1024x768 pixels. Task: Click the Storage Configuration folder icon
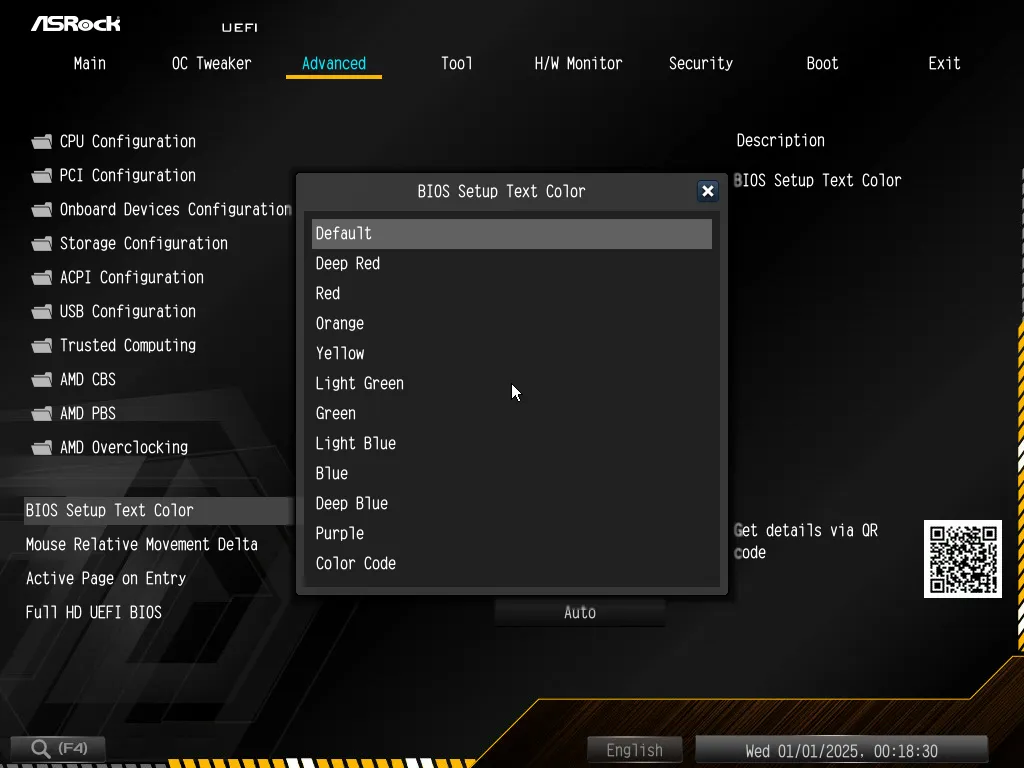pyautogui.click(x=41, y=244)
